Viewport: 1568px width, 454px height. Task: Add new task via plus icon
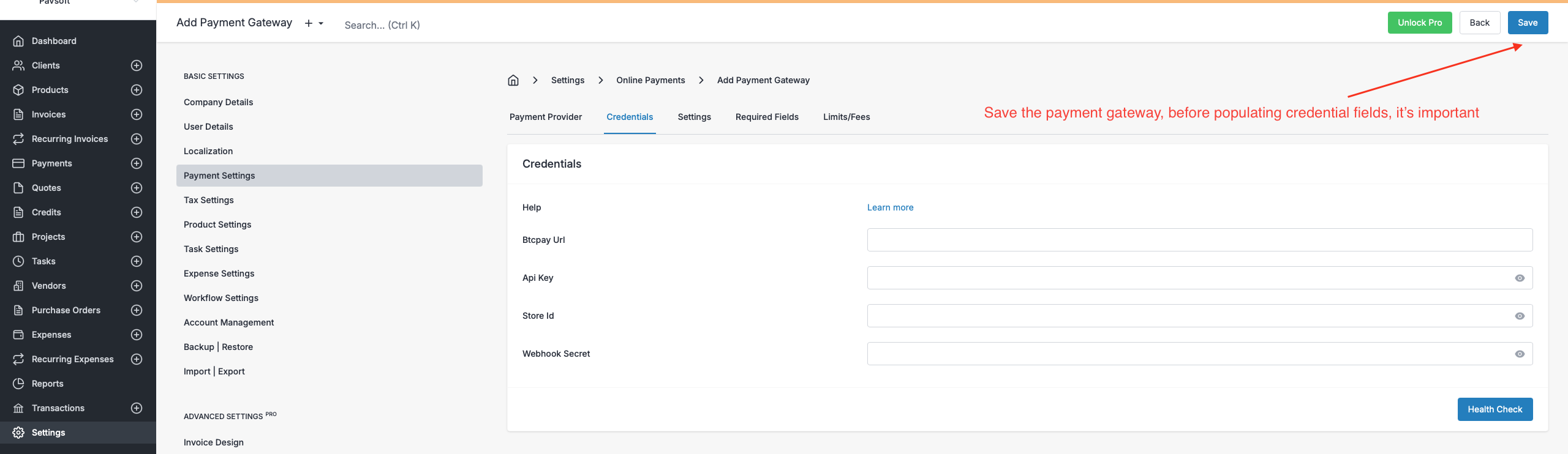(137, 261)
